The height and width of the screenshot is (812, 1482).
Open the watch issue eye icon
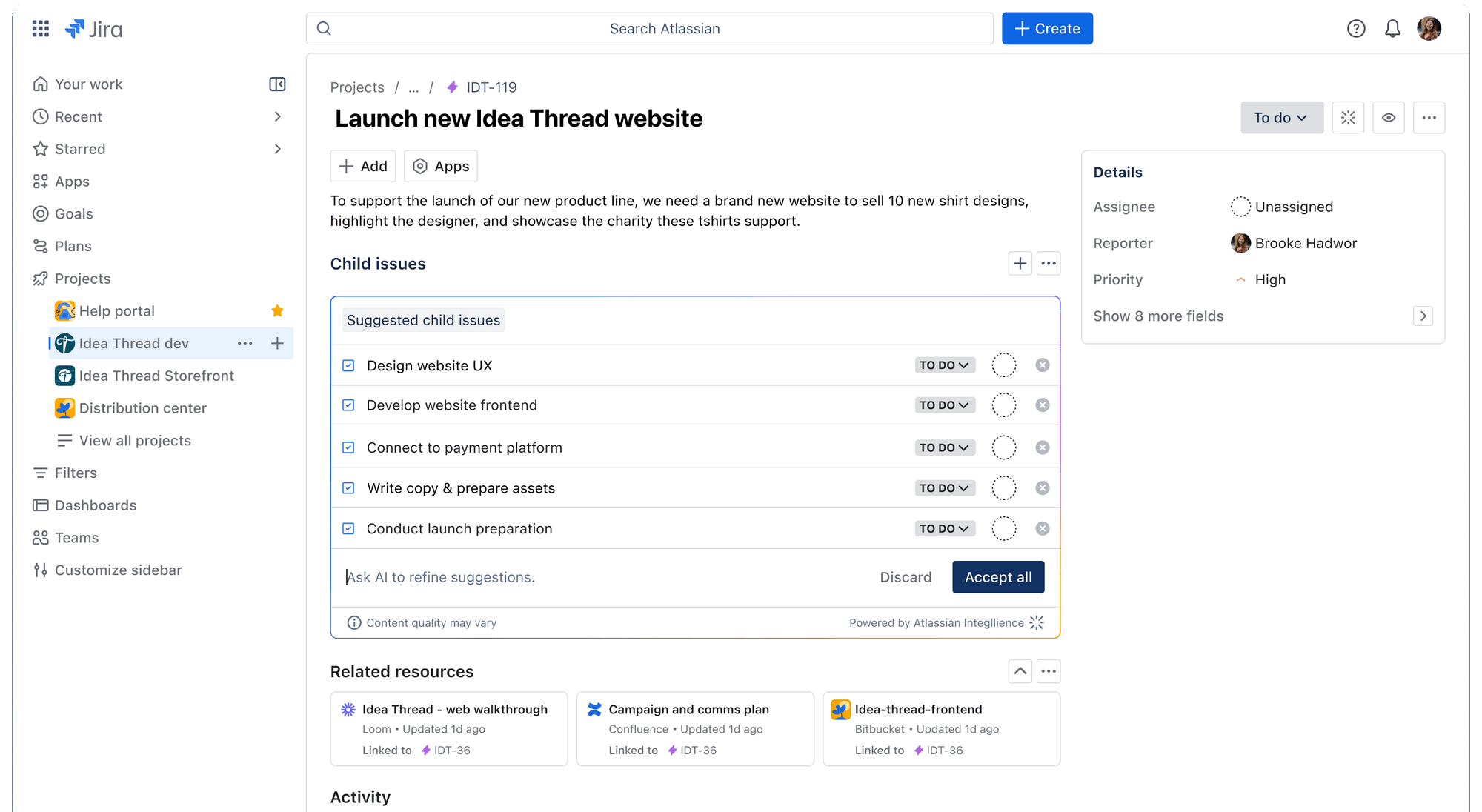(x=1389, y=117)
